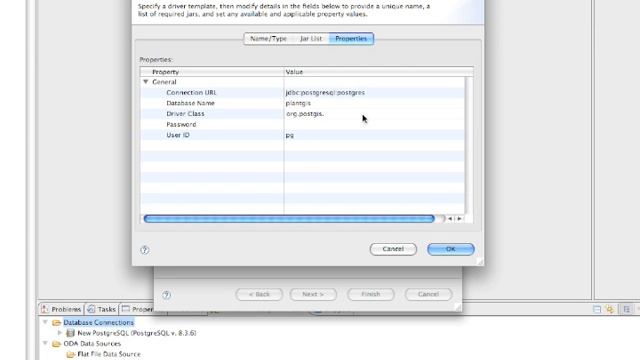Click the ODA Data Sources folder icon
Screen dimensions: 640x360
pyautogui.click(x=56, y=344)
